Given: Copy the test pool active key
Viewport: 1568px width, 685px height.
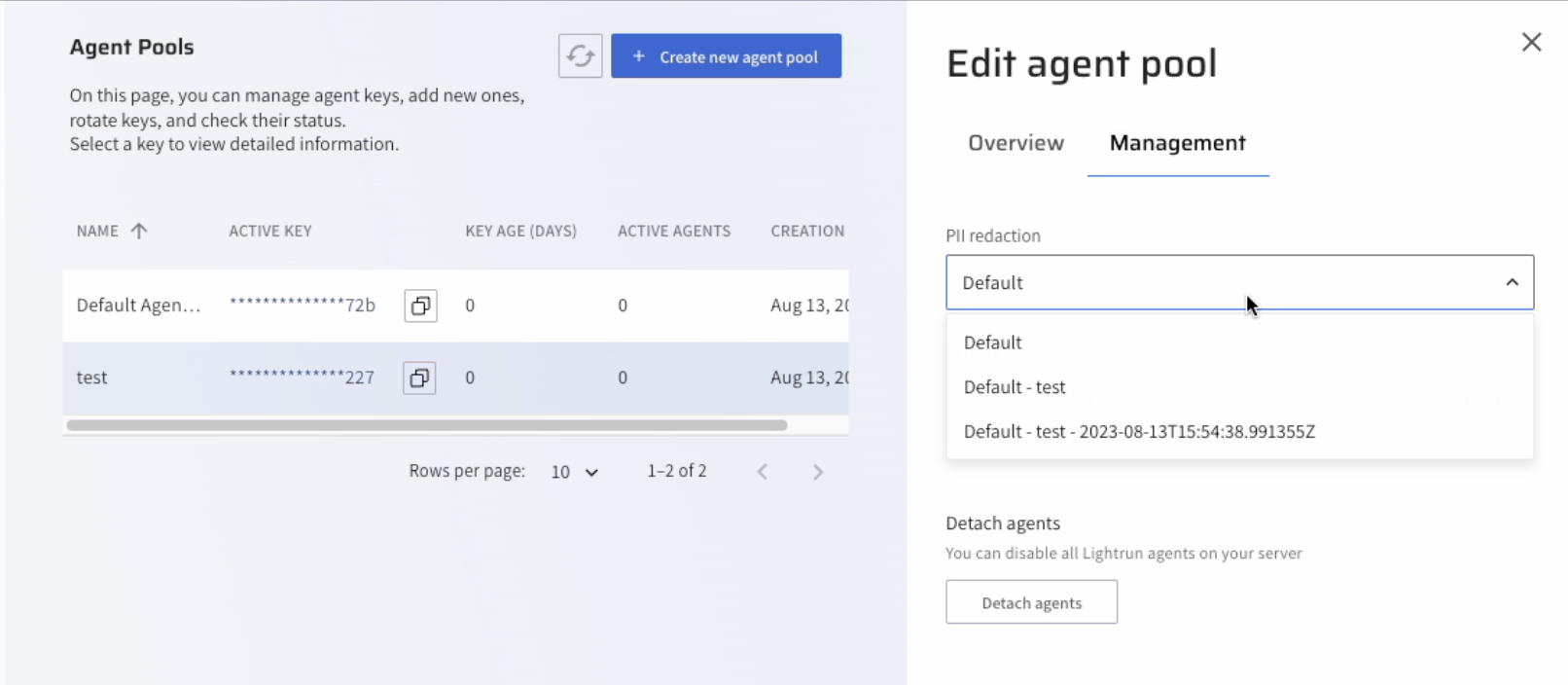Looking at the screenshot, I should click(x=419, y=378).
